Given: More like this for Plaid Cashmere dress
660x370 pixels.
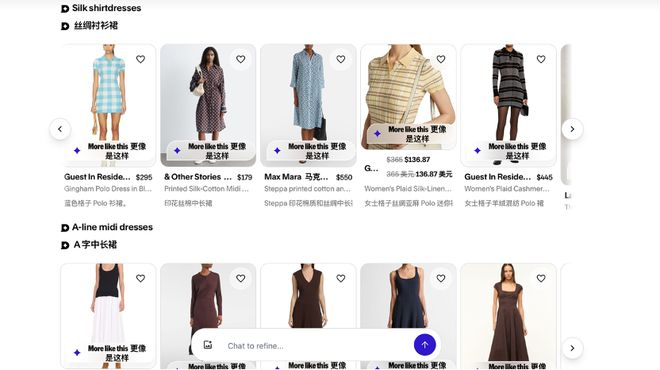Looking at the screenshot, I should coord(511,151).
